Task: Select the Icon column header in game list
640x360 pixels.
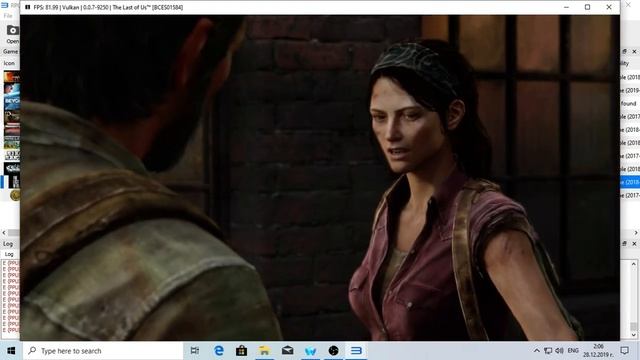Action: pyautogui.click(x=9, y=63)
